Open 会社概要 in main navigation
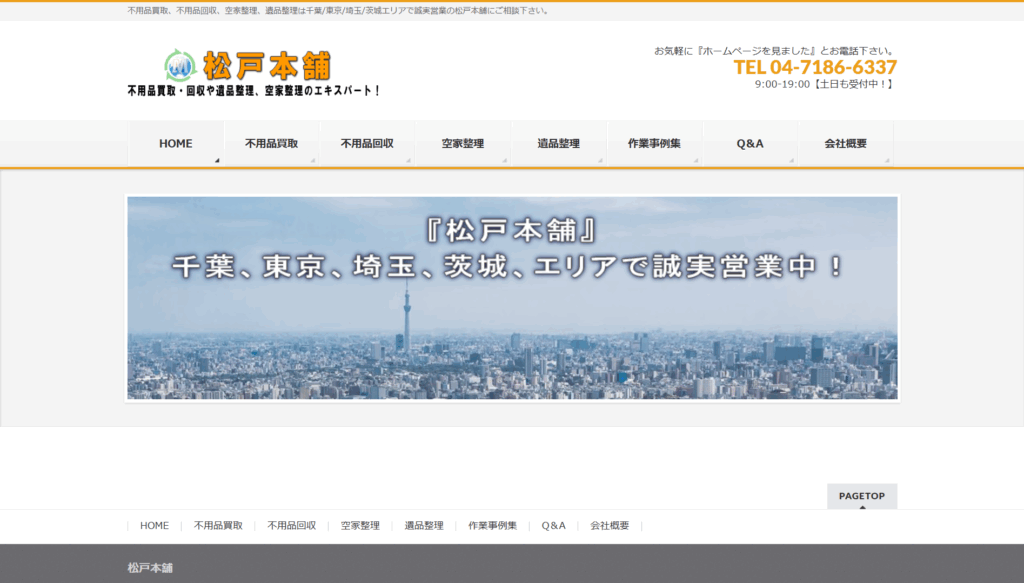The height and width of the screenshot is (583, 1024). tap(845, 144)
